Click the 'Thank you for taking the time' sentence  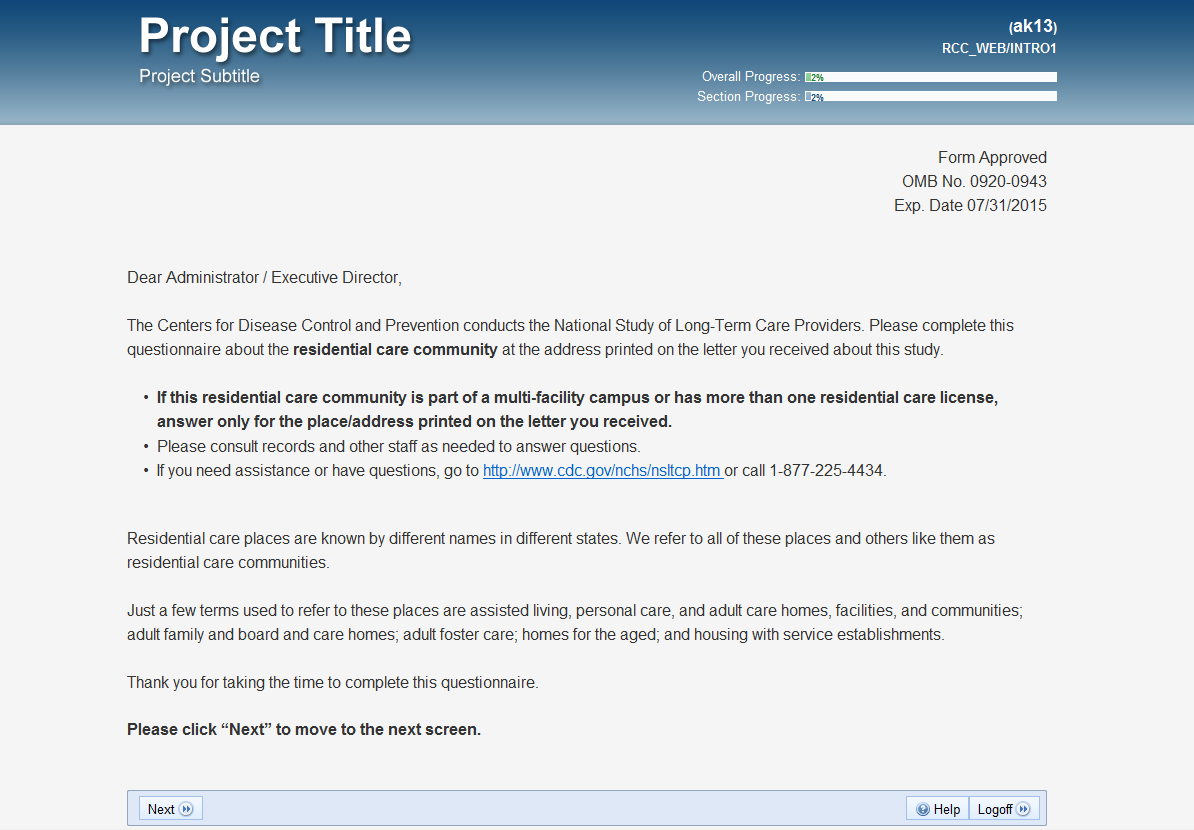(x=332, y=683)
